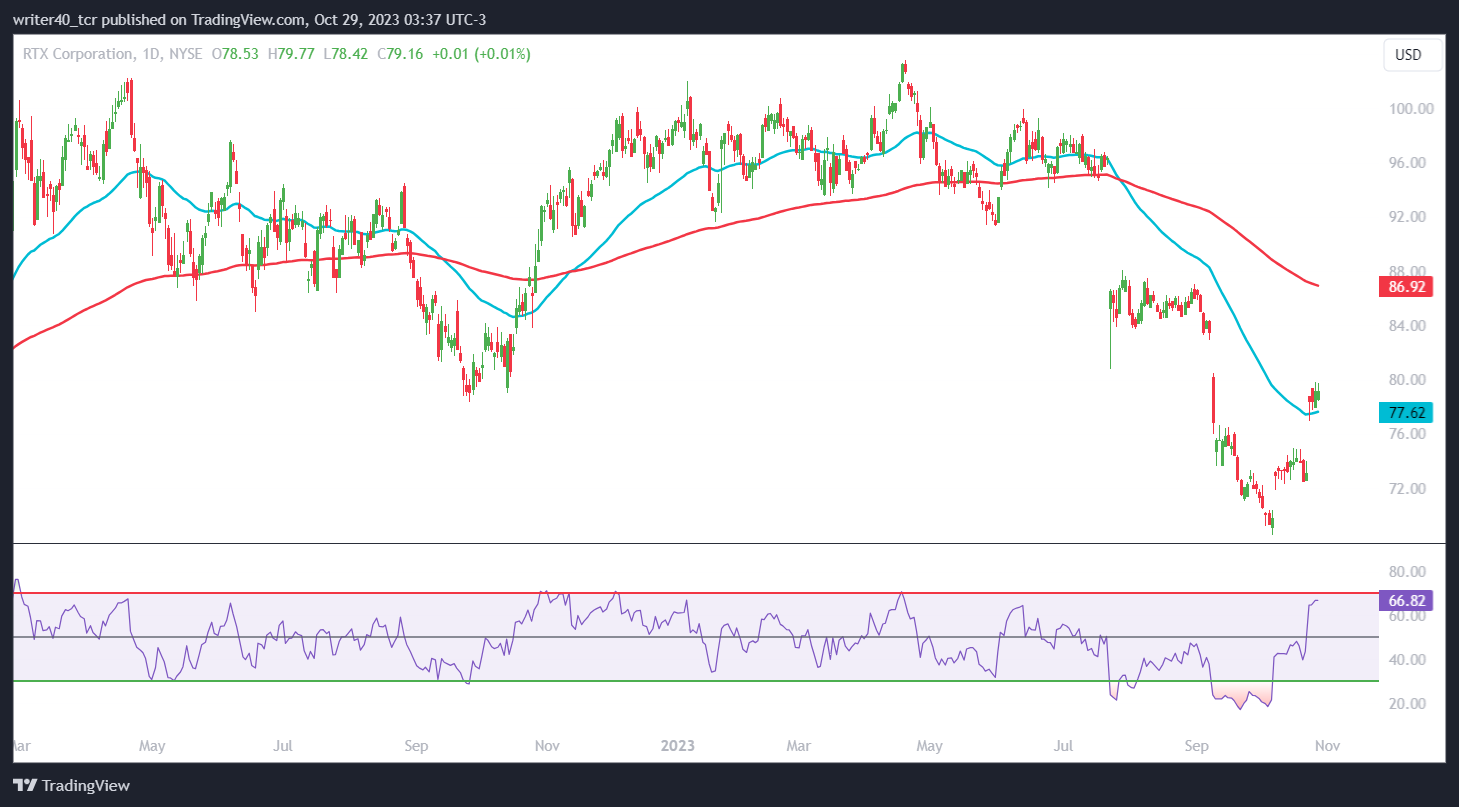Image resolution: width=1459 pixels, height=807 pixels.
Task: Click the 100.00 price axis label
Action: click(x=1410, y=108)
